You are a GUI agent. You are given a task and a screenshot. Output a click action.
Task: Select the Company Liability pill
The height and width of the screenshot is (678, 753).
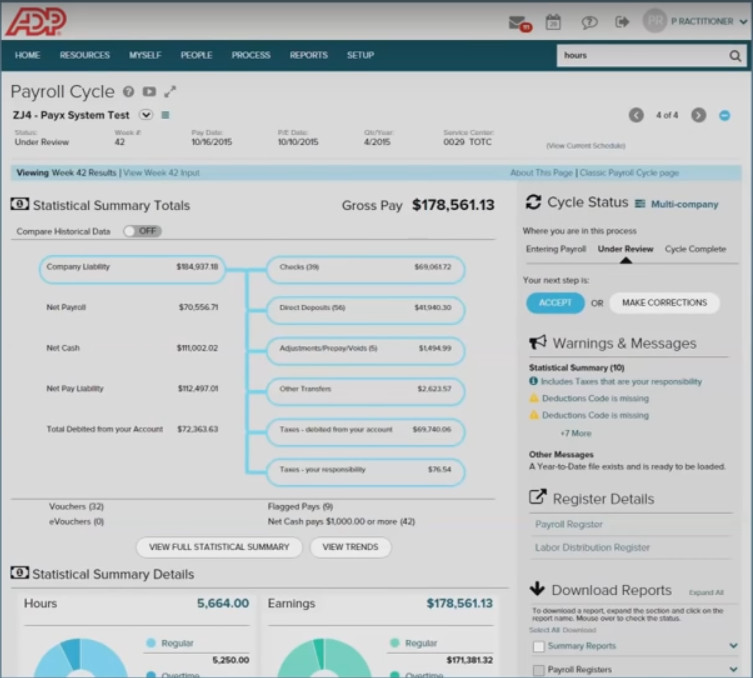point(132,269)
